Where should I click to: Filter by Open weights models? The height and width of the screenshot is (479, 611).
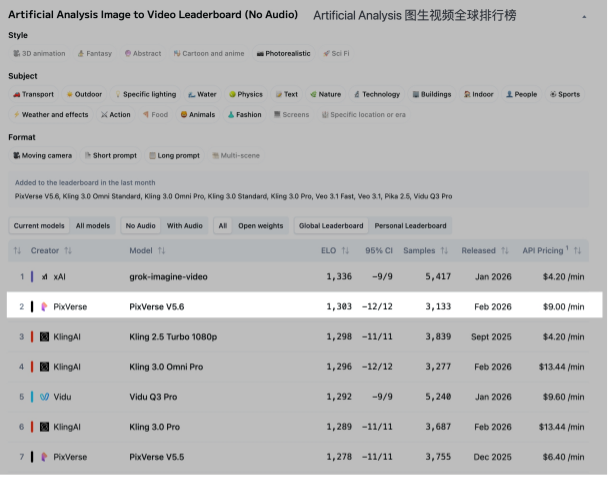pos(260,226)
